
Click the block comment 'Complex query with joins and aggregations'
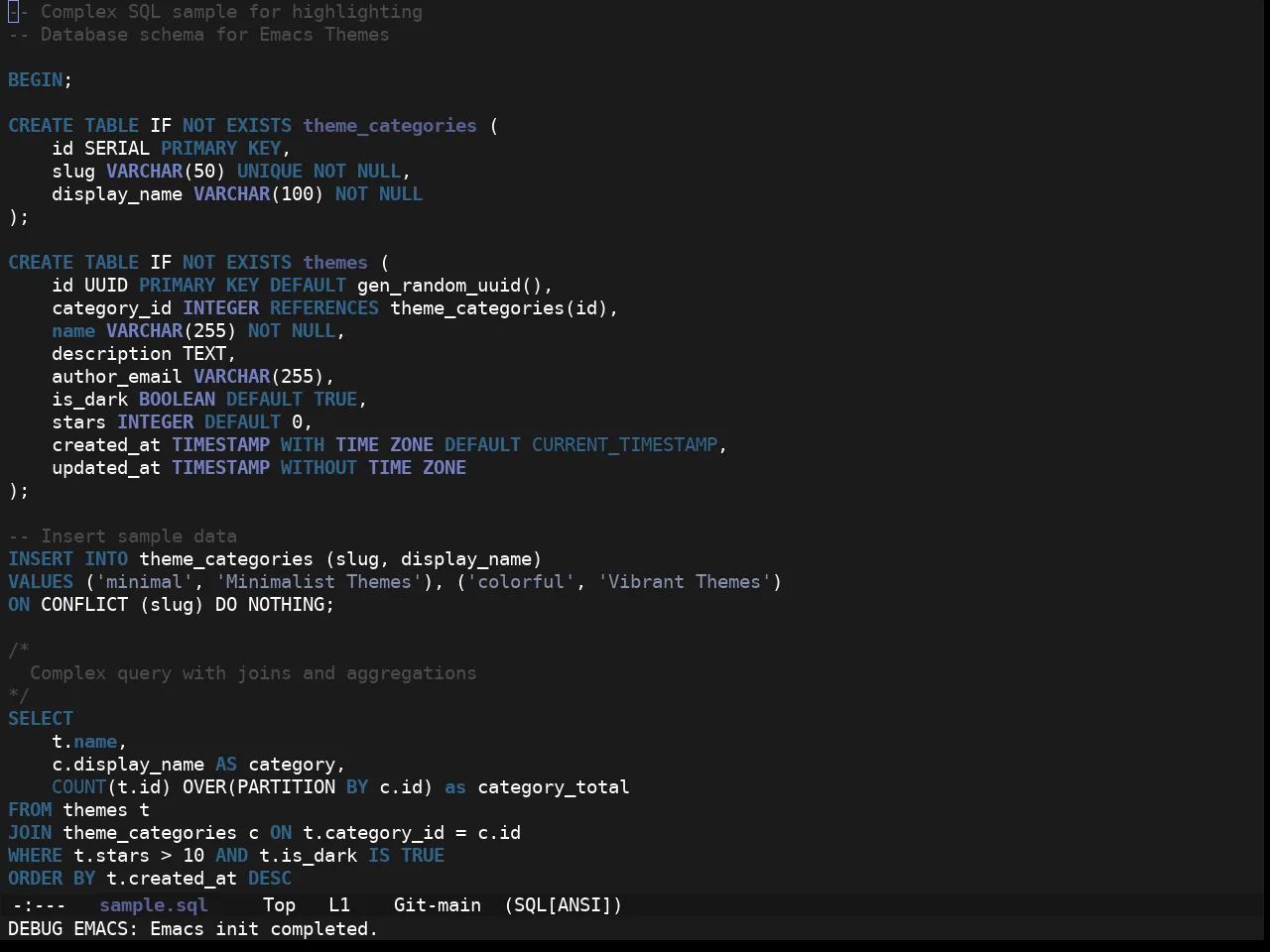[x=253, y=672]
